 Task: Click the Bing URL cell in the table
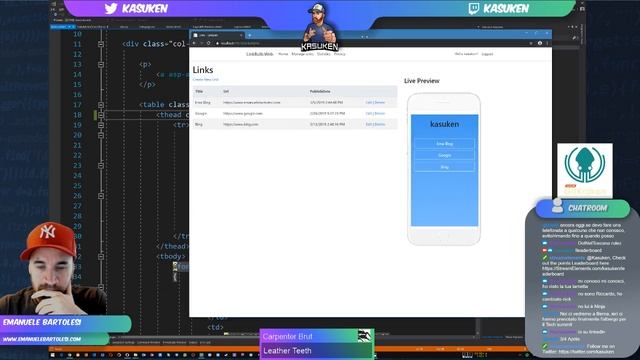coord(241,124)
